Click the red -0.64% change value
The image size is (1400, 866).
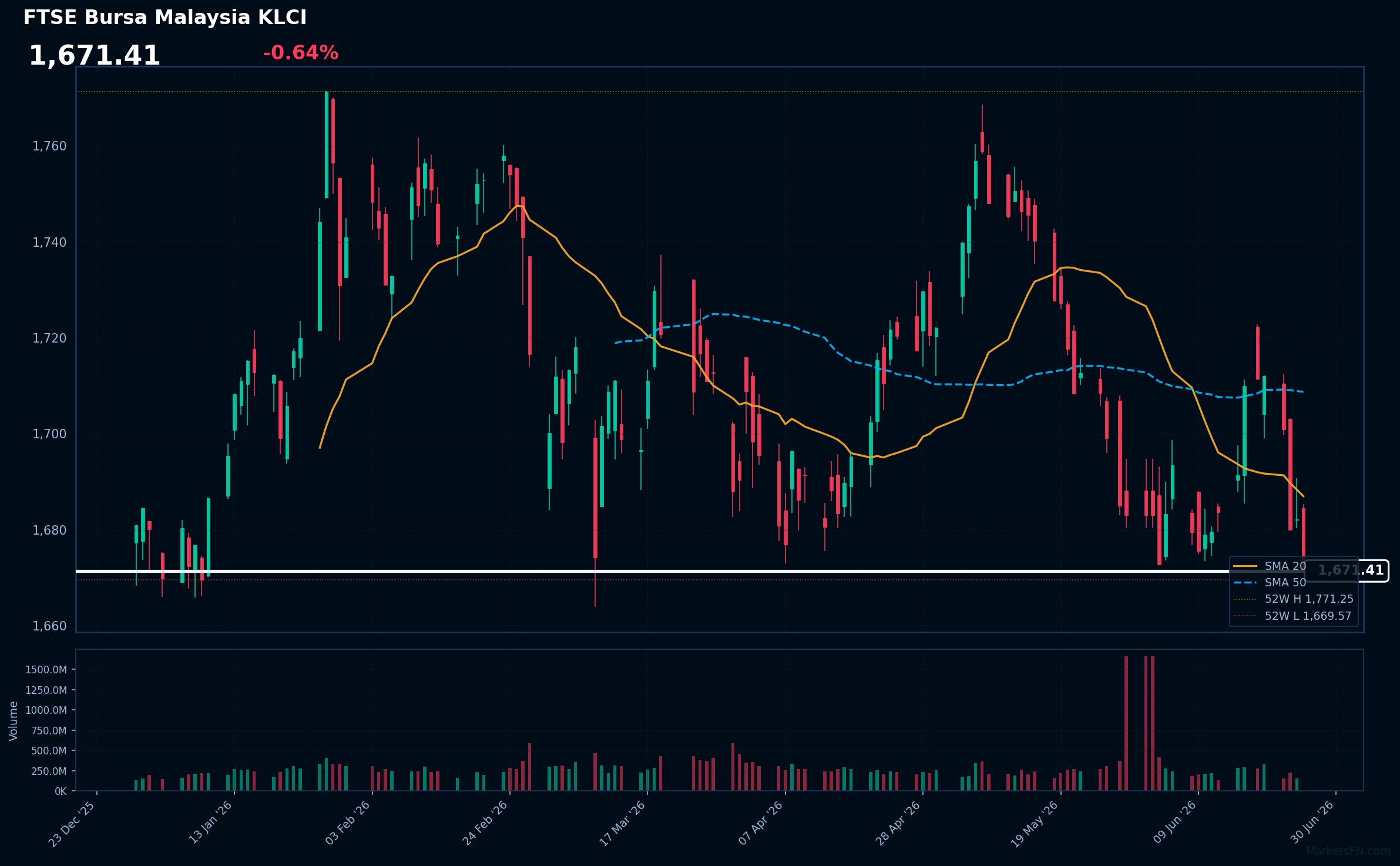pos(301,53)
